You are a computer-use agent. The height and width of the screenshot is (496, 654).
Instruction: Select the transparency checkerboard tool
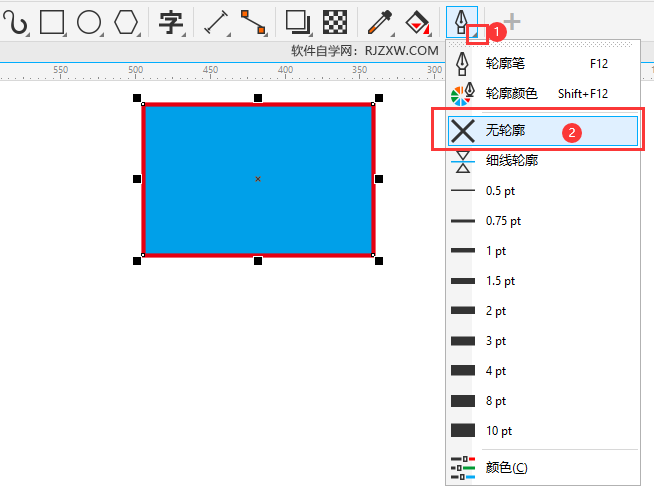pyautogui.click(x=335, y=22)
